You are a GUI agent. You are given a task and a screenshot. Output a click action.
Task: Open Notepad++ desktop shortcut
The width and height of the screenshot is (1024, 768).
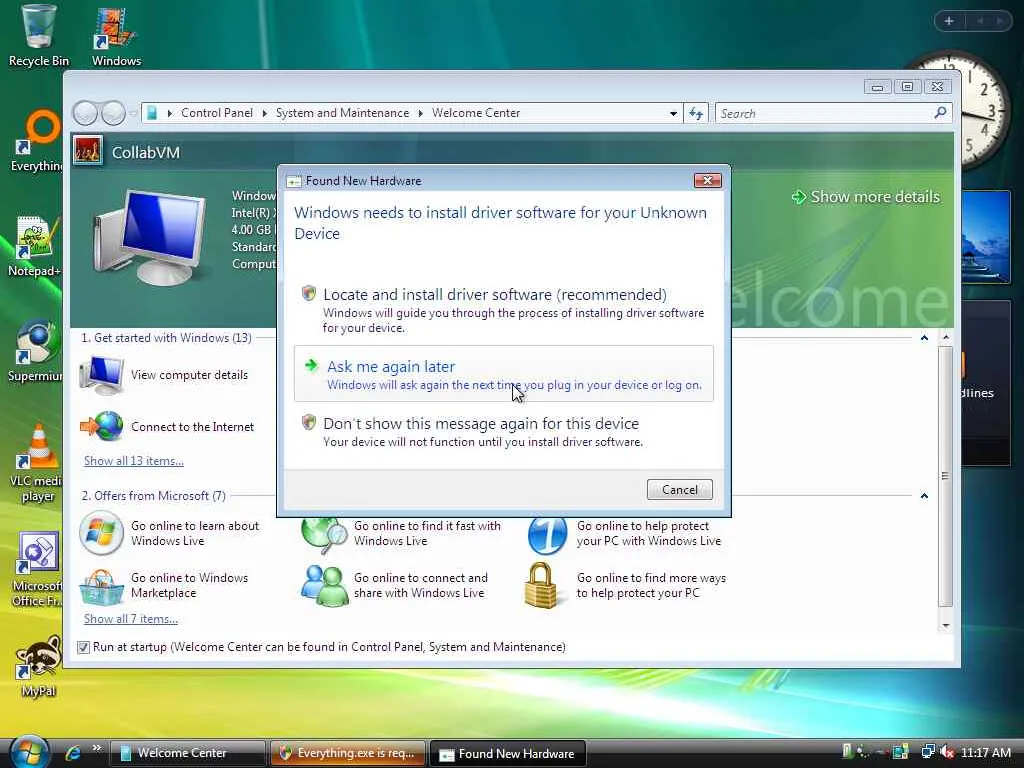pyautogui.click(x=35, y=246)
